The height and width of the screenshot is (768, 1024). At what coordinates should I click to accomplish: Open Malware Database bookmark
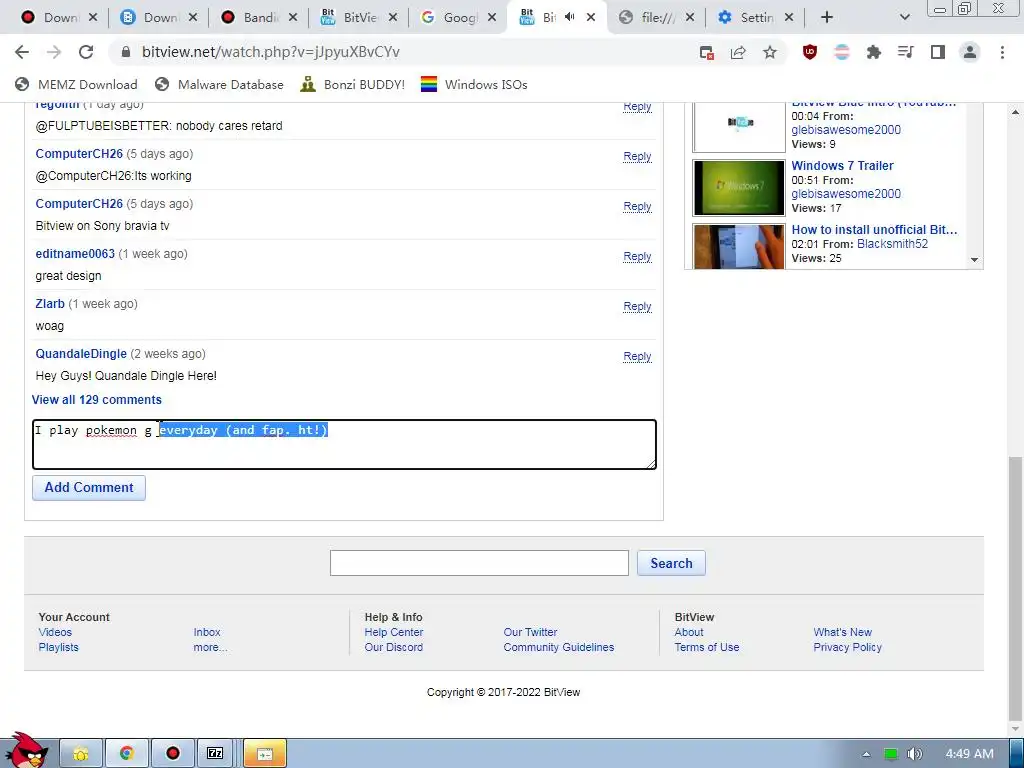[x=219, y=84]
